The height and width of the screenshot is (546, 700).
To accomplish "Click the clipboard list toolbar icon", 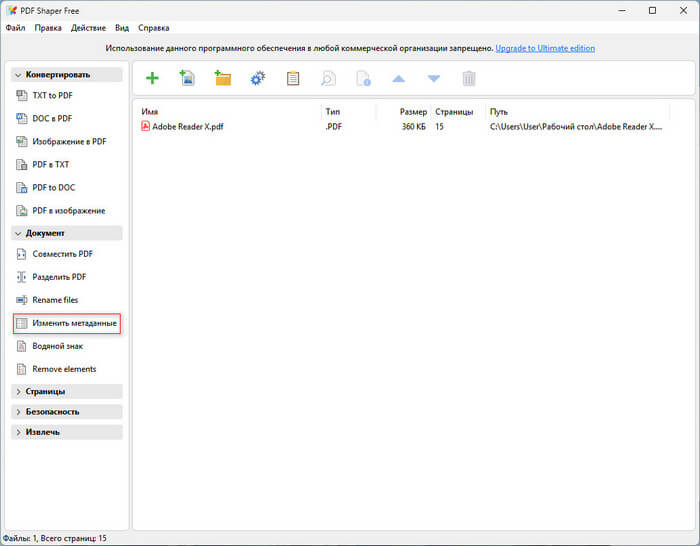I will click(293, 78).
